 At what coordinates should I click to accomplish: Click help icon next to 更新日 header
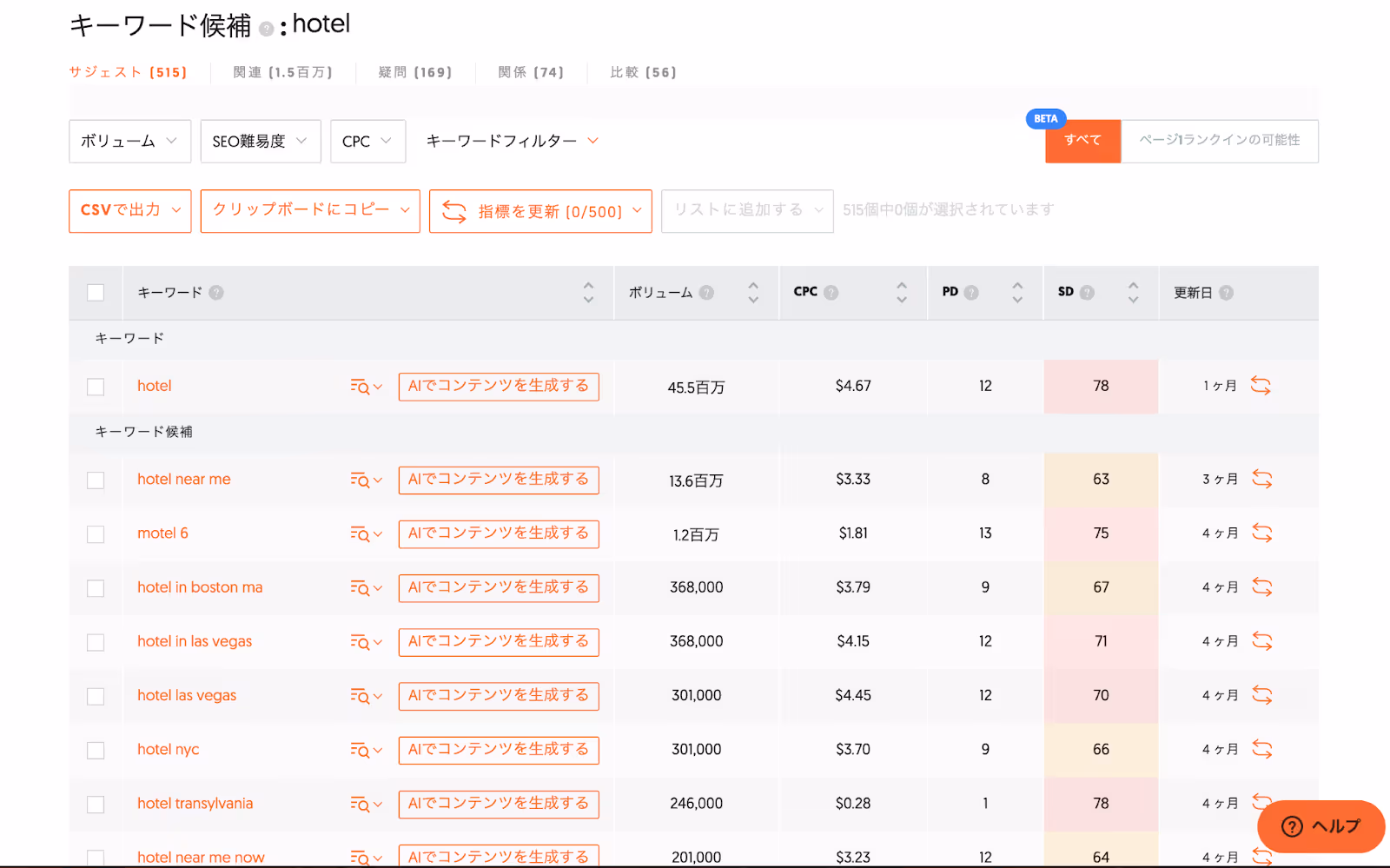pos(1226,293)
